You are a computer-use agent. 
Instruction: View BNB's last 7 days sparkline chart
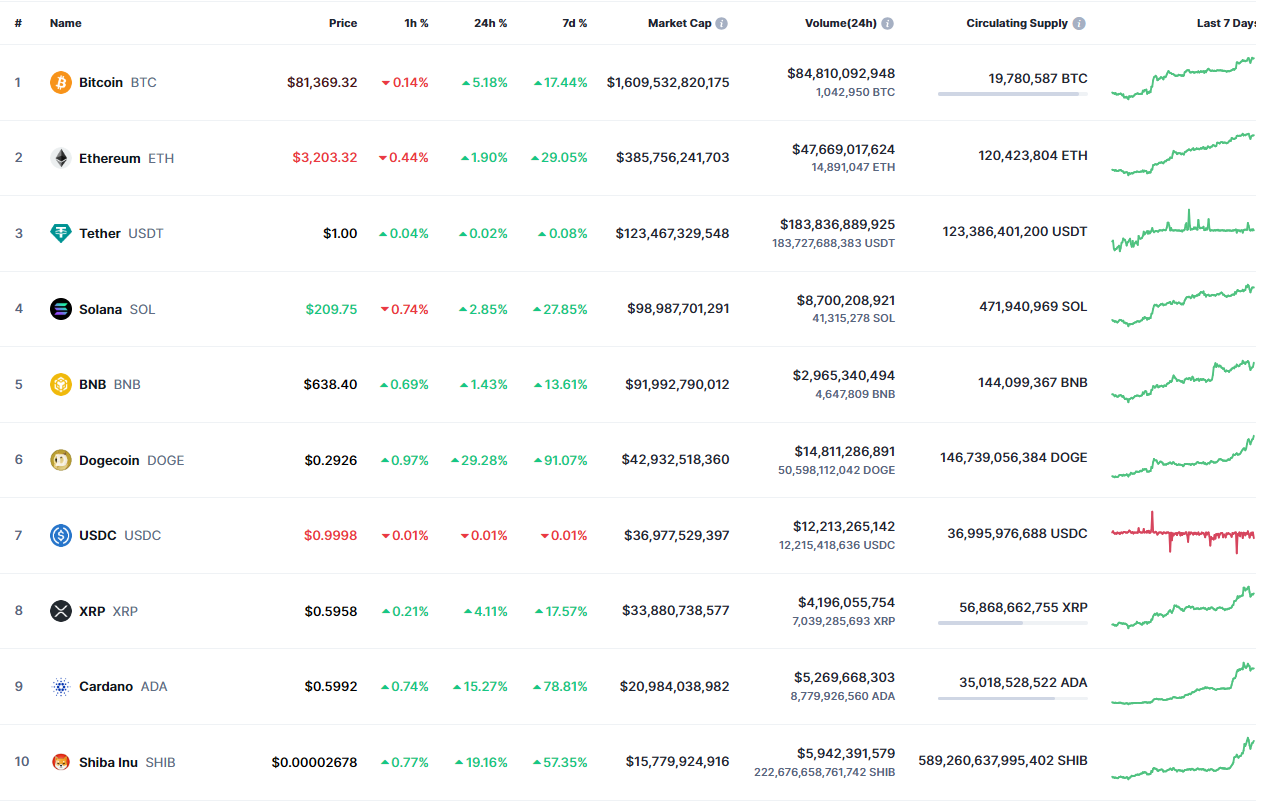tap(1184, 381)
